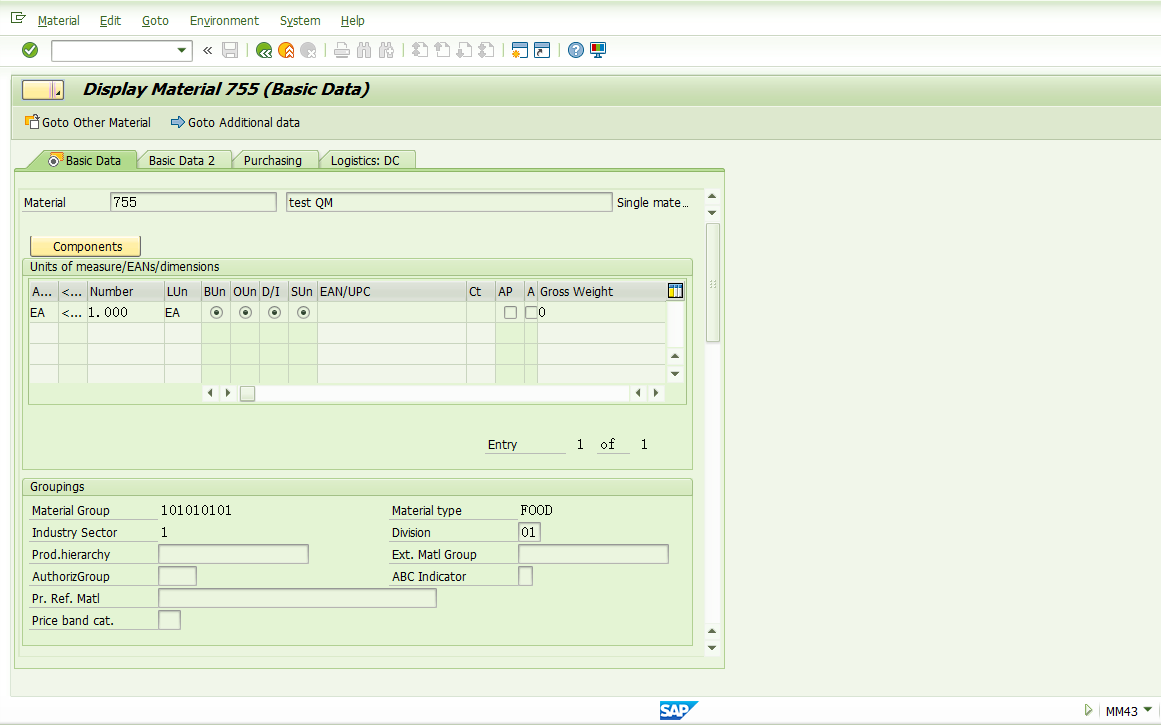Select the Back green arrow icon
This screenshot has width=1161, height=725.
[264, 50]
